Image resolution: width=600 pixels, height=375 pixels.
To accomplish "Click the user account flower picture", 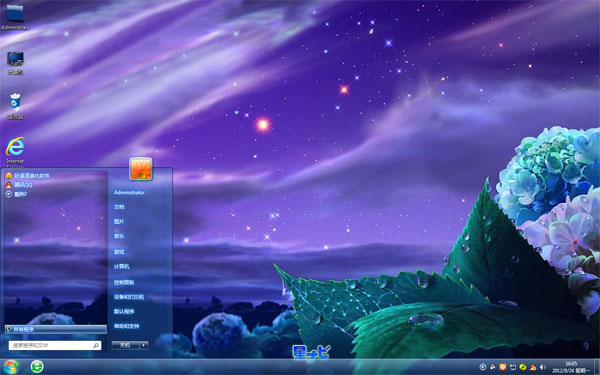I will coord(141,168).
